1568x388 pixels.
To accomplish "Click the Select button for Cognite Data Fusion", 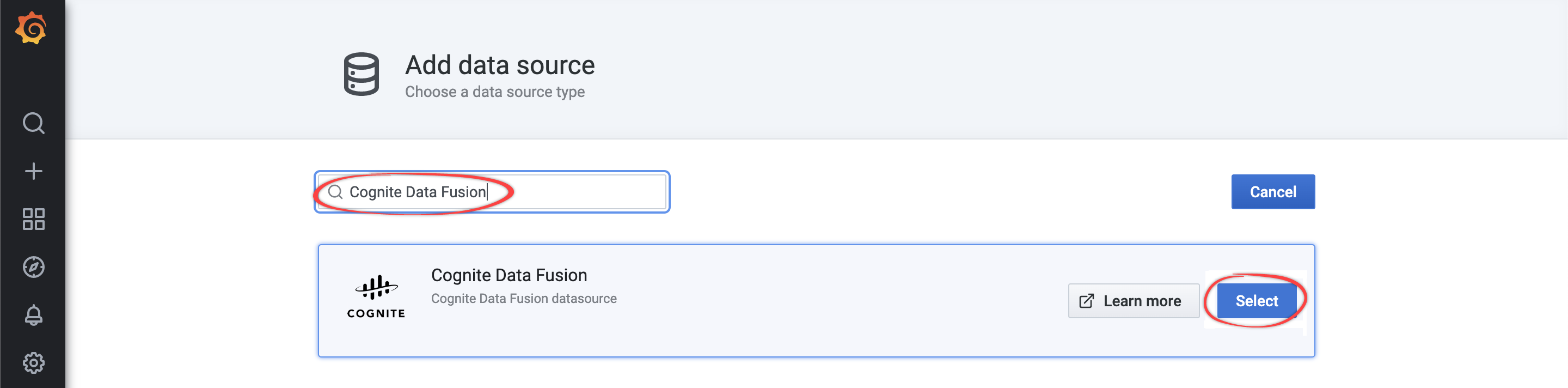I will [x=1255, y=300].
